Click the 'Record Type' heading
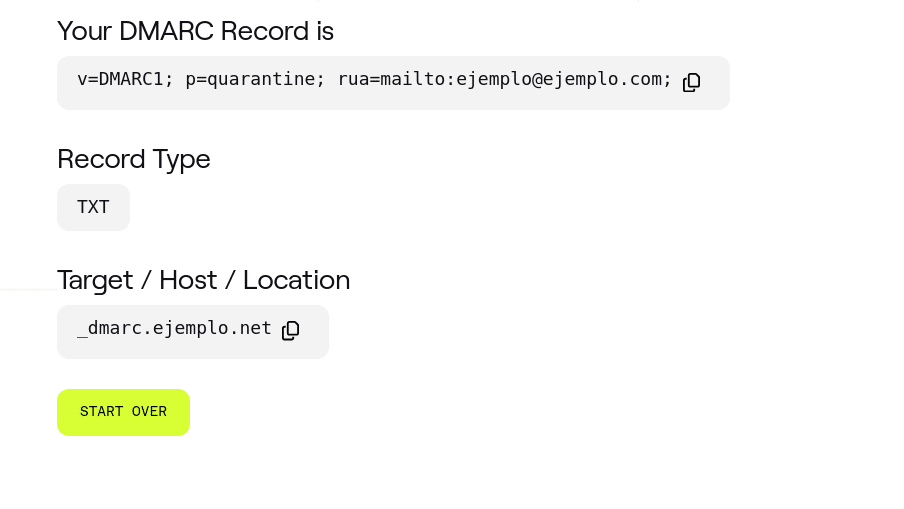This screenshot has width=904, height=509. [133, 159]
